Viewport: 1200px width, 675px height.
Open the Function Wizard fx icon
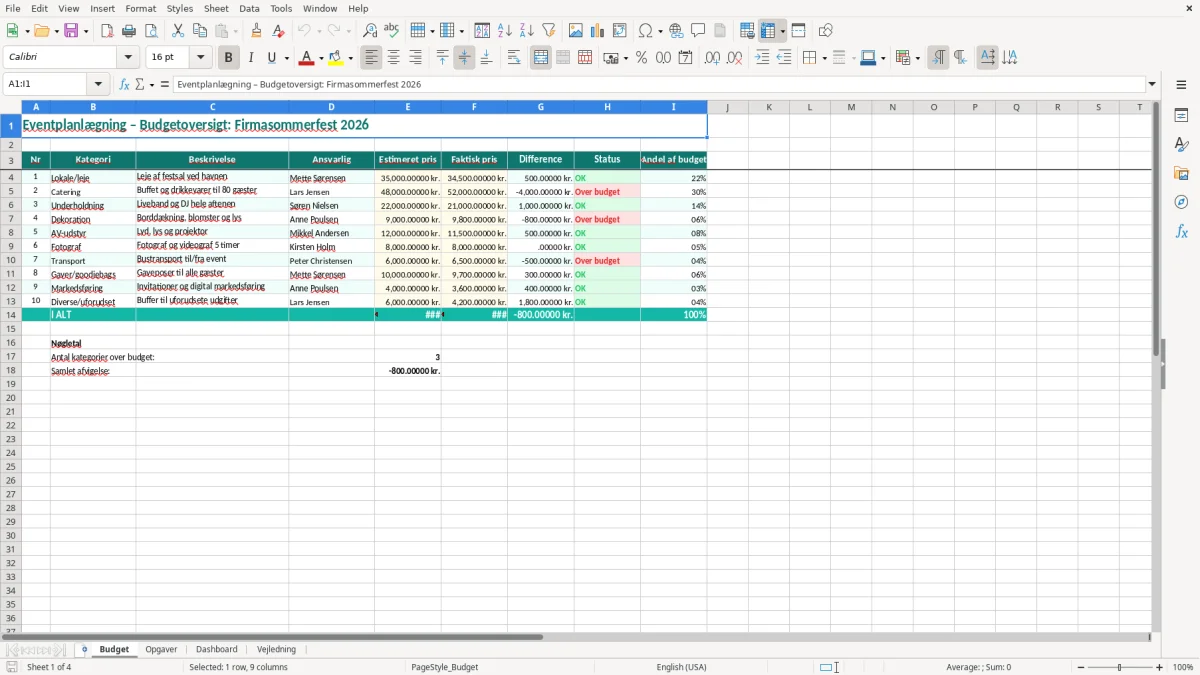(125, 85)
